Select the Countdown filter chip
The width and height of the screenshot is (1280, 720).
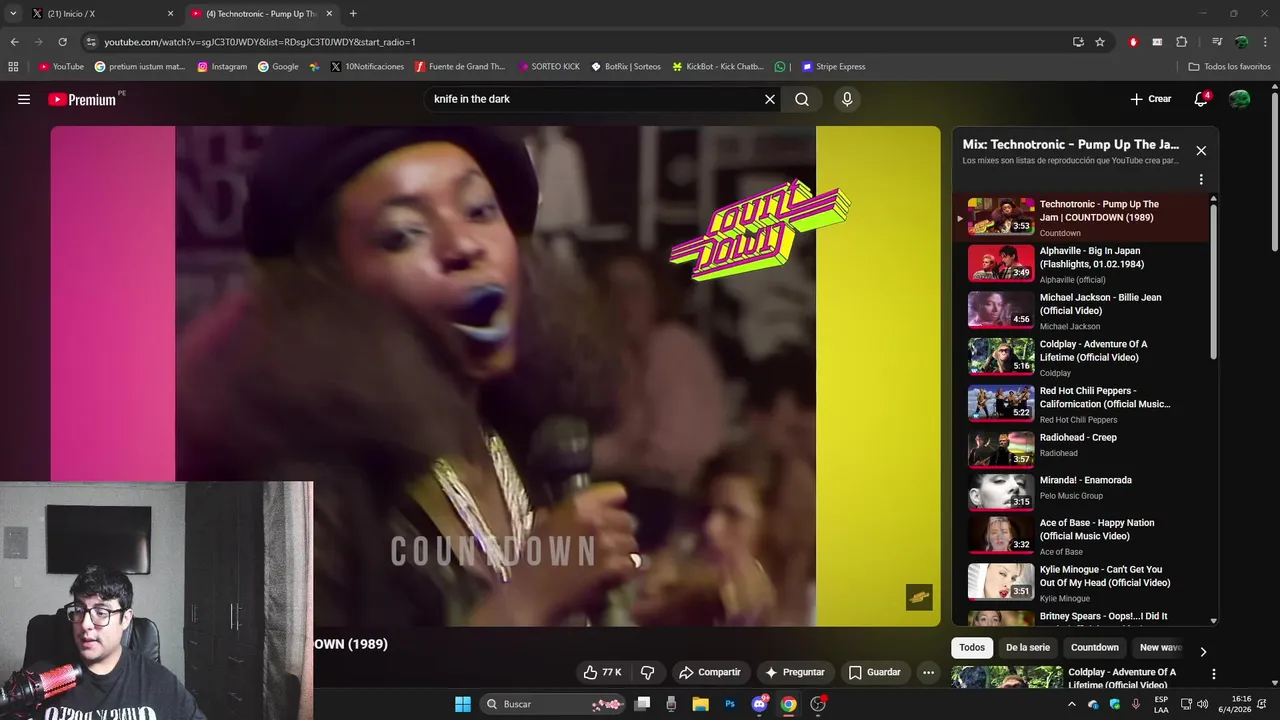coord(1095,647)
